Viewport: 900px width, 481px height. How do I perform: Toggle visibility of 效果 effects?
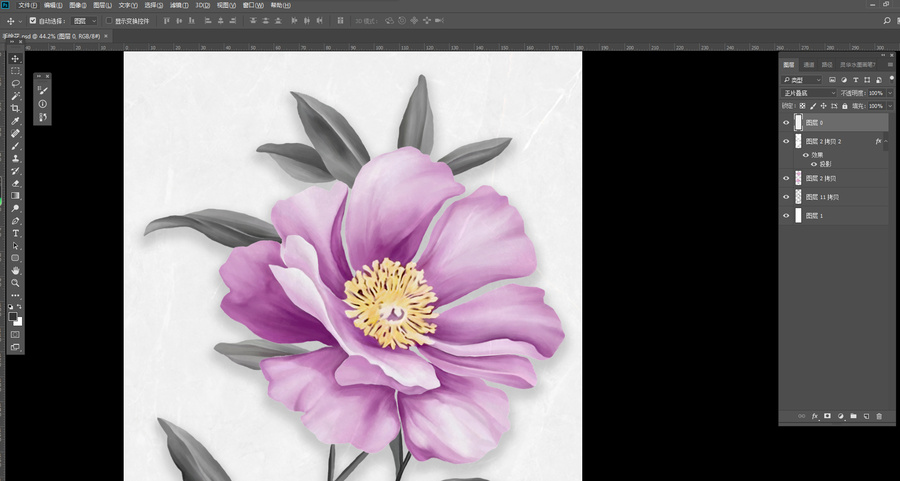click(806, 155)
